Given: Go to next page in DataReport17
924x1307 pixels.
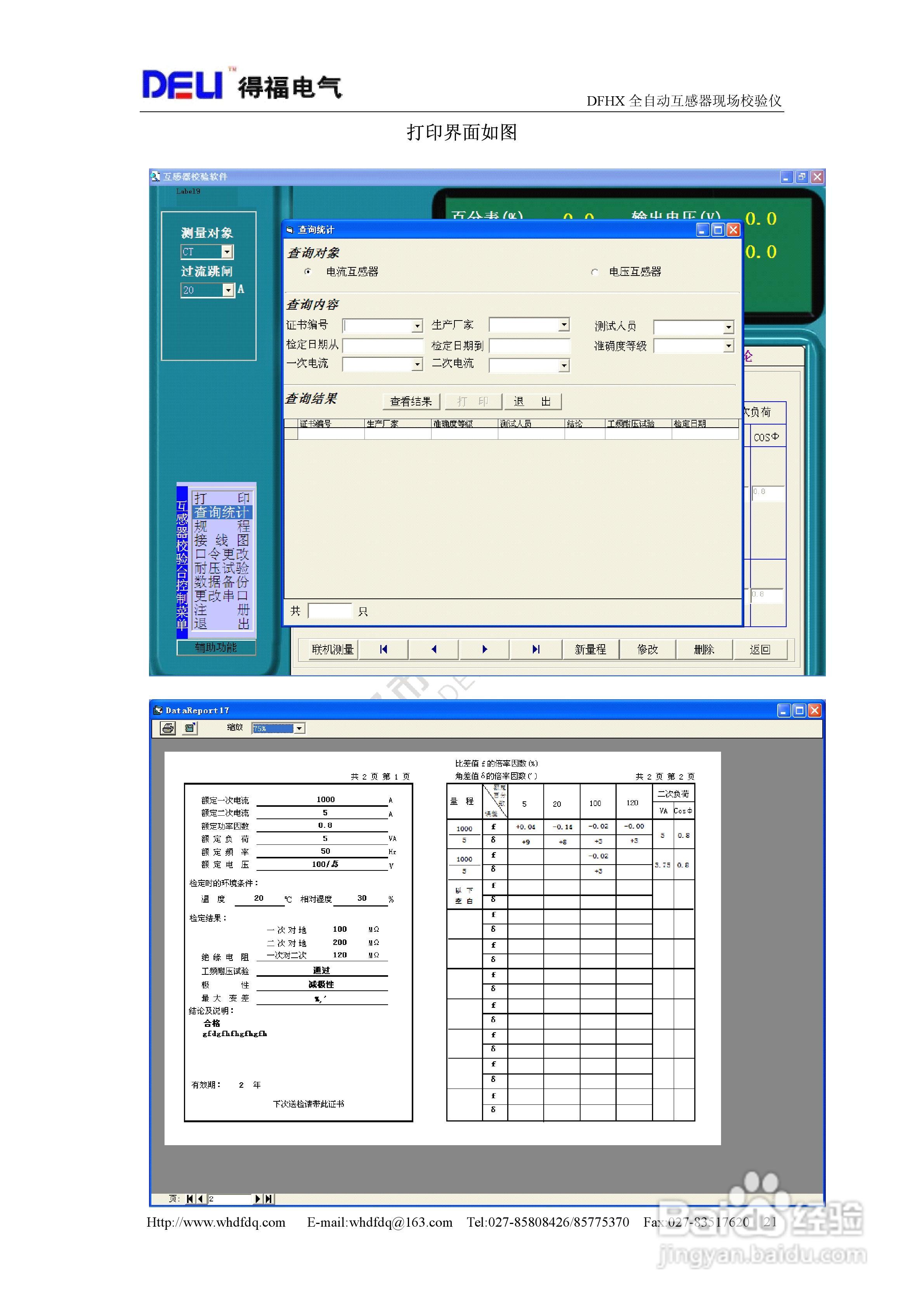Looking at the screenshot, I should tap(258, 1198).
